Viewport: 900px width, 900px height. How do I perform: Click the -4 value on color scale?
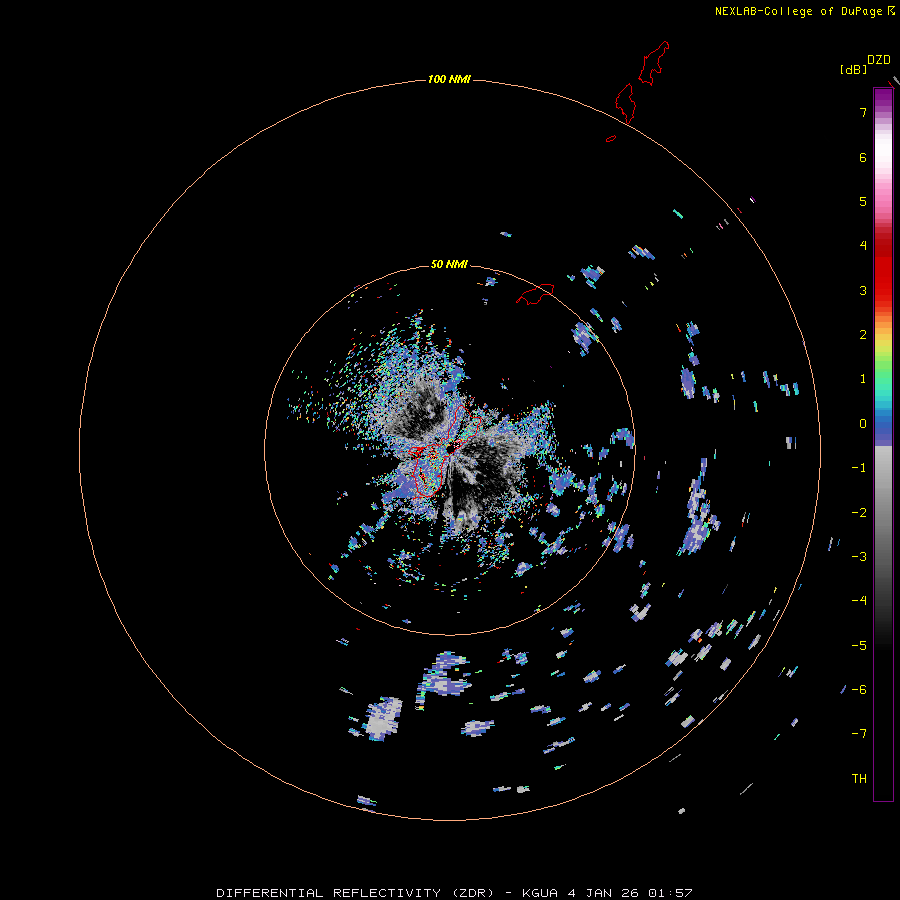pos(859,600)
